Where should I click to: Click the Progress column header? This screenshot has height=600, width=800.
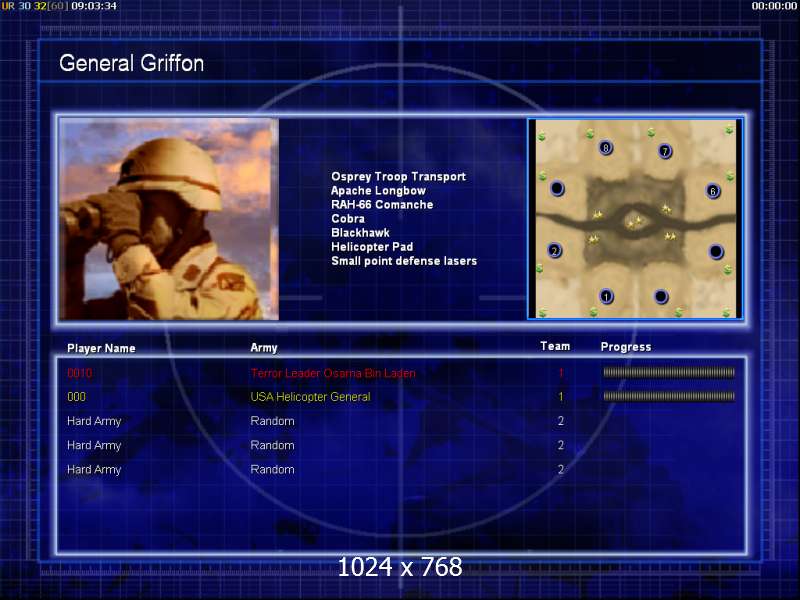tap(626, 347)
